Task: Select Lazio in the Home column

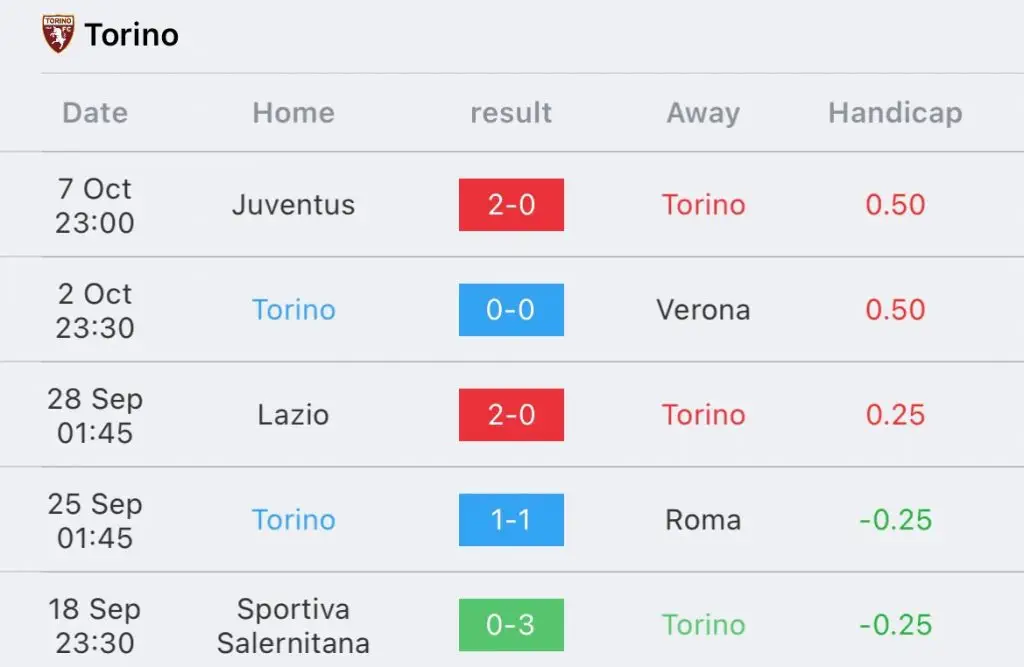Action: tap(293, 415)
